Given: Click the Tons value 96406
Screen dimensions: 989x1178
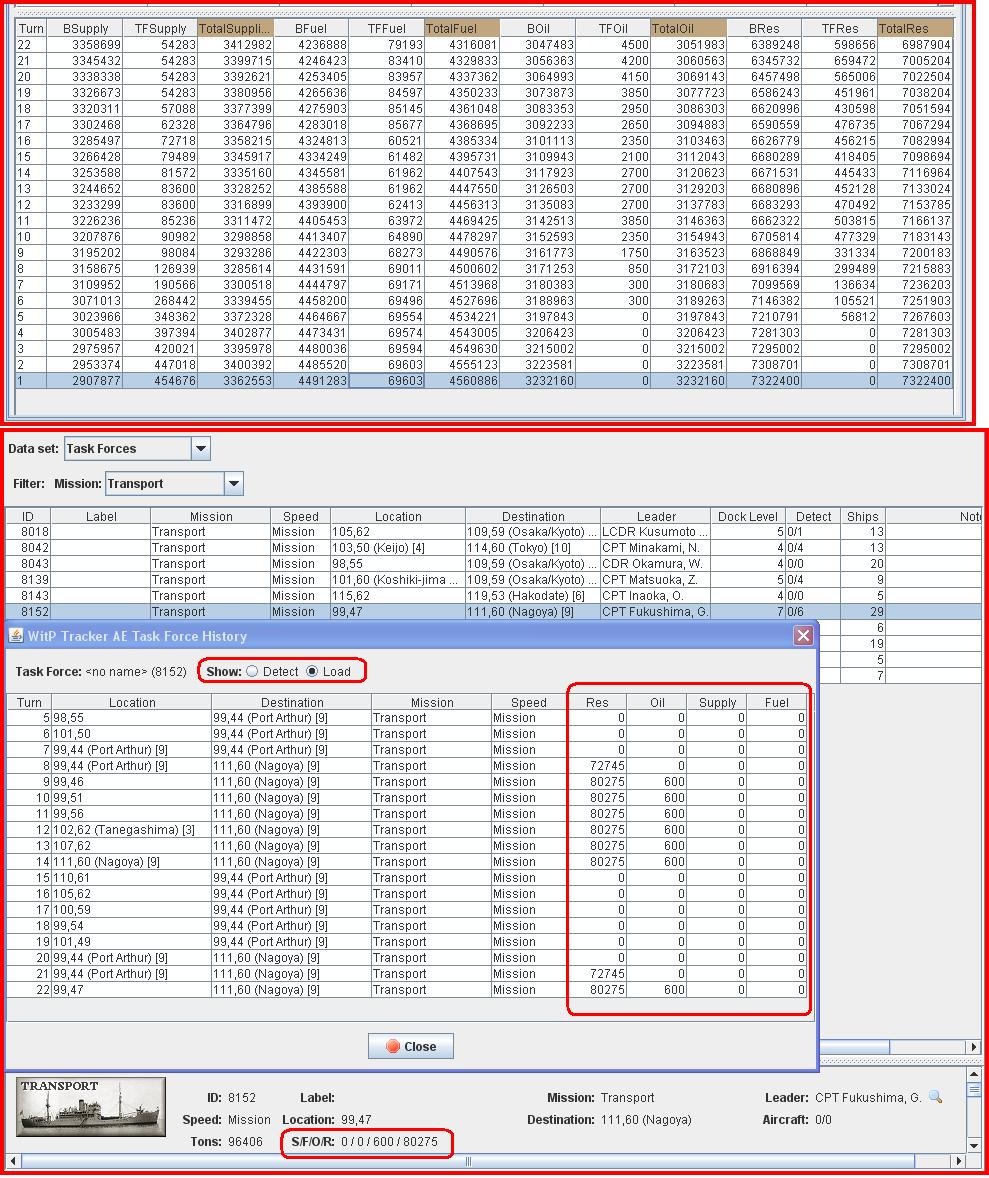Looking at the screenshot, I should pos(246,1142).
